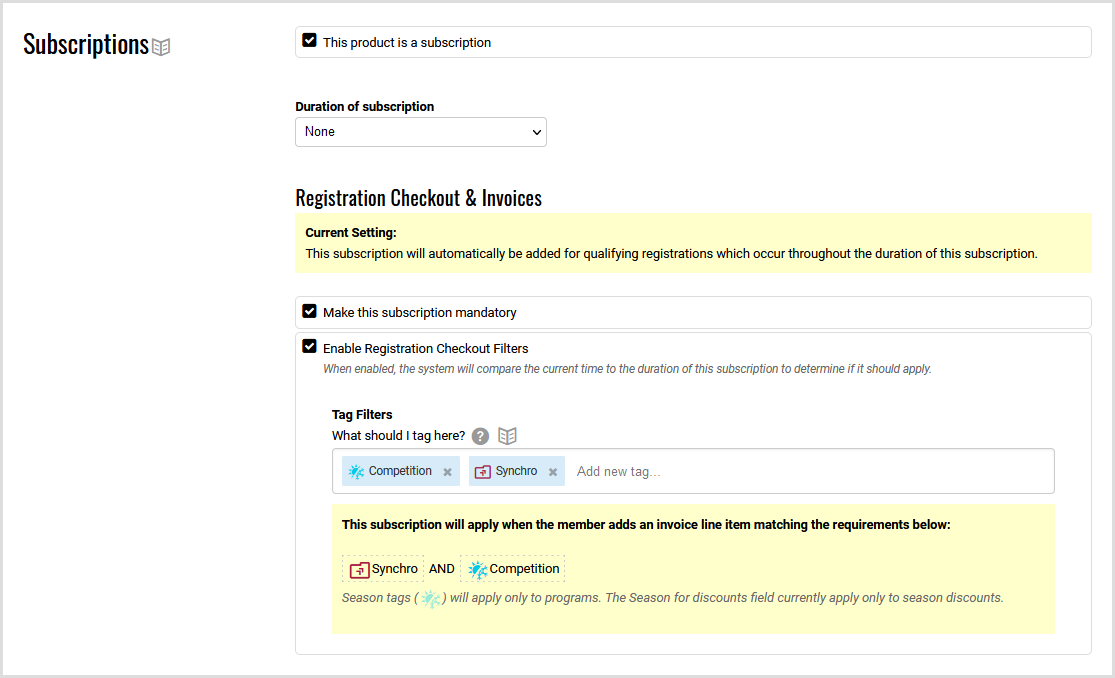The image size is (1115, 678).
Task: Disable 'Enable Registration Checkout Filters' checkbox
Action: (x=310, y=347)
